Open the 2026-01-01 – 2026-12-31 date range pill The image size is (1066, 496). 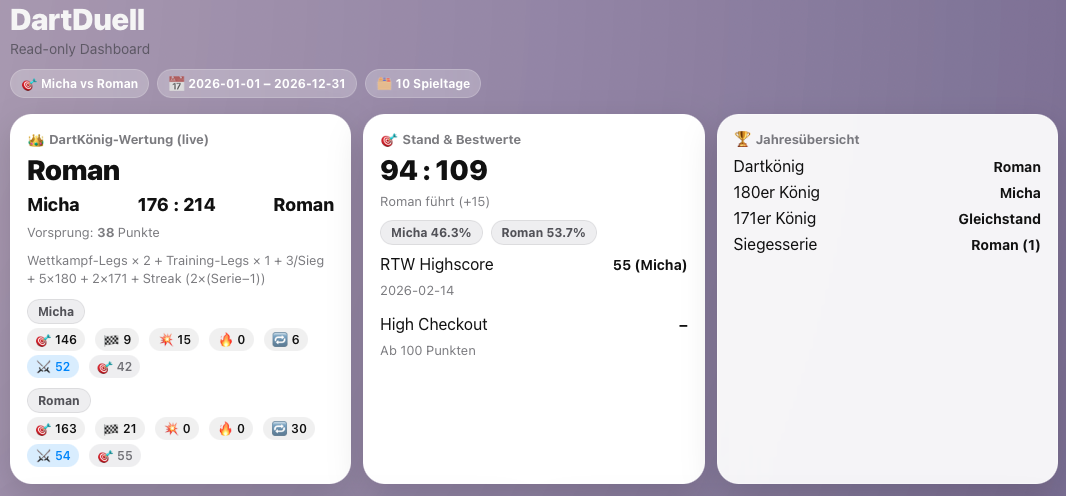(x=257, y=84)
